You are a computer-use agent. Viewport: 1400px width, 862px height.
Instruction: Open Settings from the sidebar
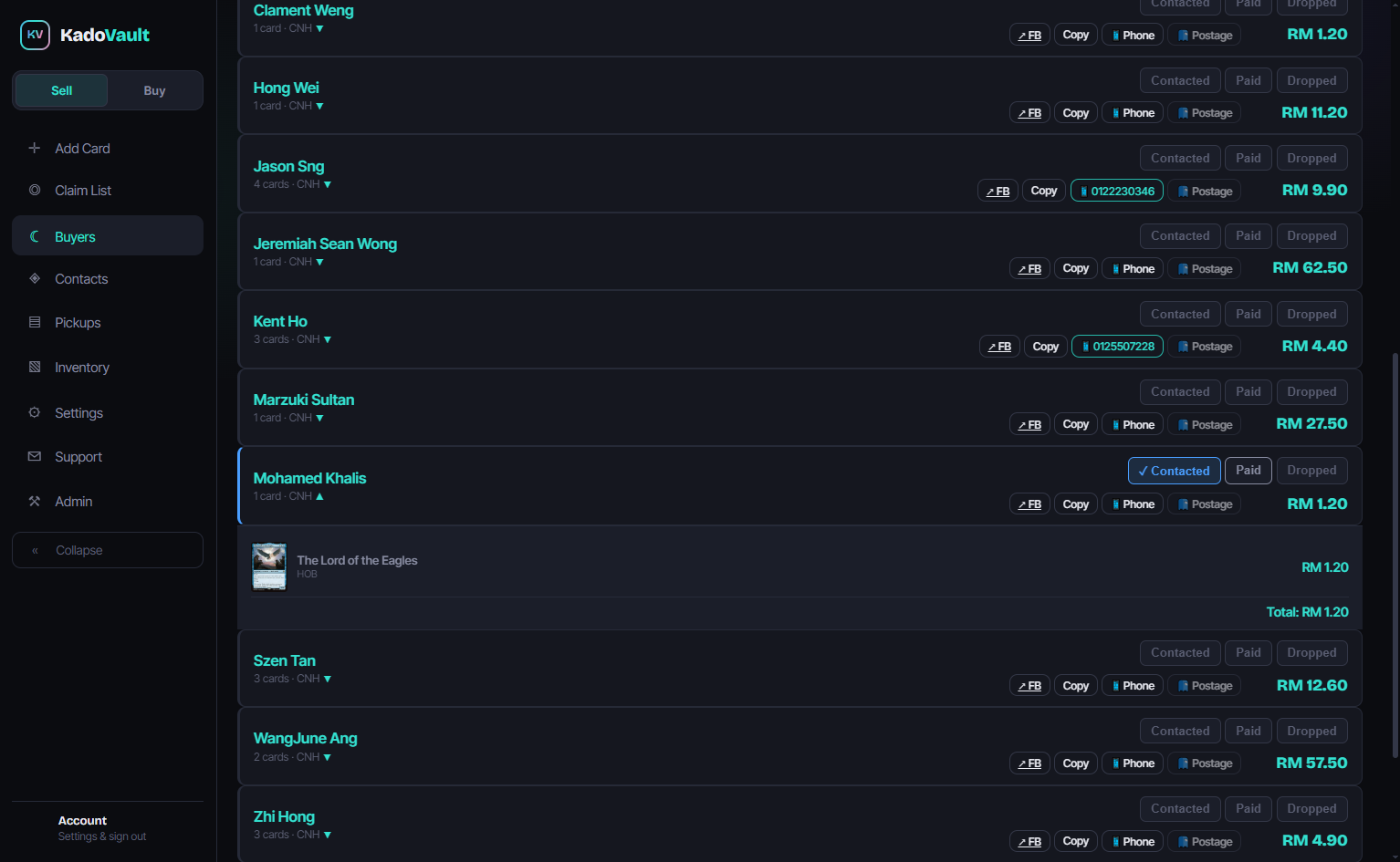[x=108, y=412]
